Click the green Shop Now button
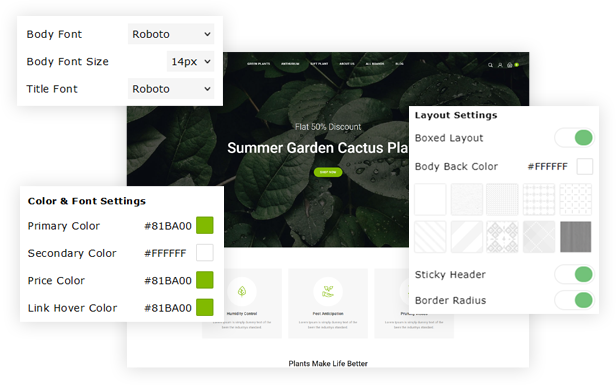 (328, 172)
